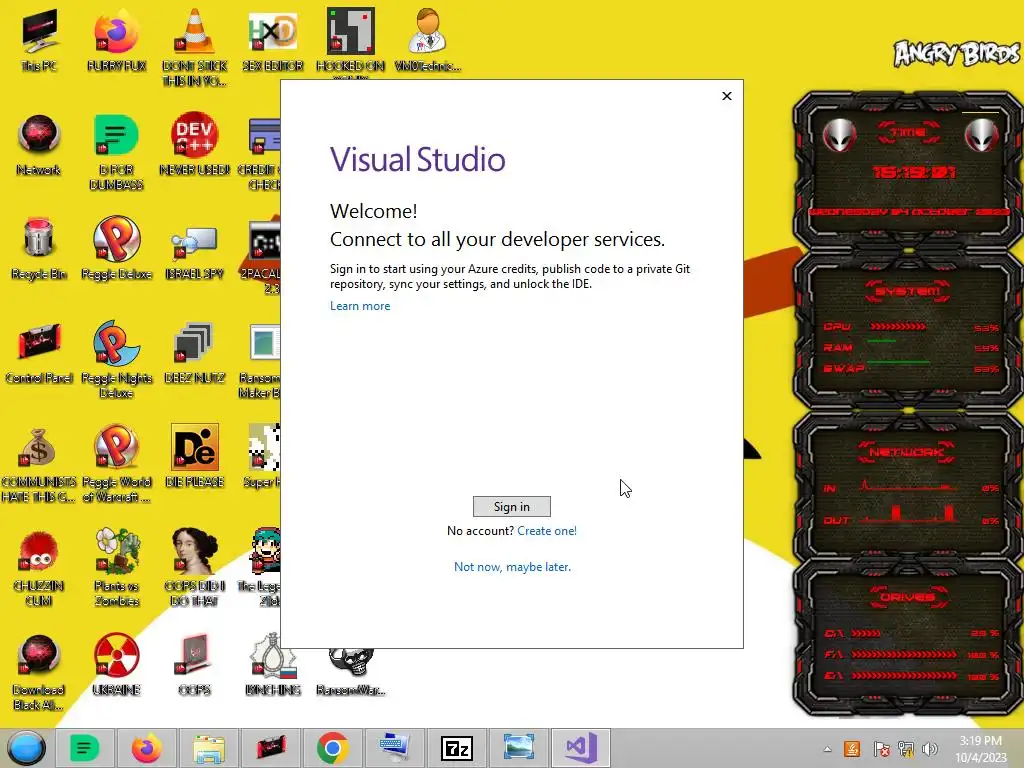Open the HOOKED ON desktop icon
The height and width of the screenshot is (768, 1024).
351,42
